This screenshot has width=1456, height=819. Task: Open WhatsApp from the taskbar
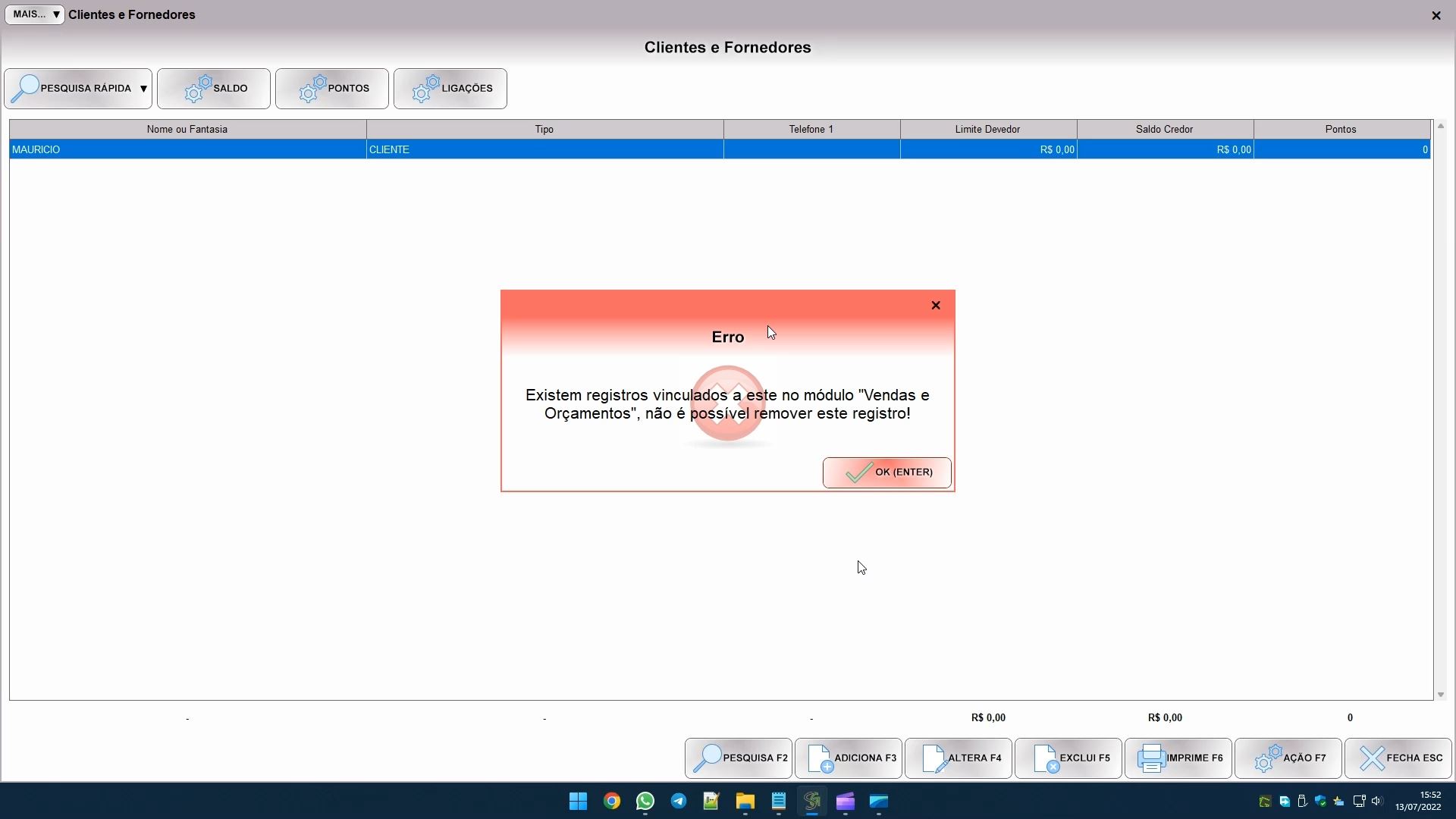pyautogui.click(x=645, y=802)
